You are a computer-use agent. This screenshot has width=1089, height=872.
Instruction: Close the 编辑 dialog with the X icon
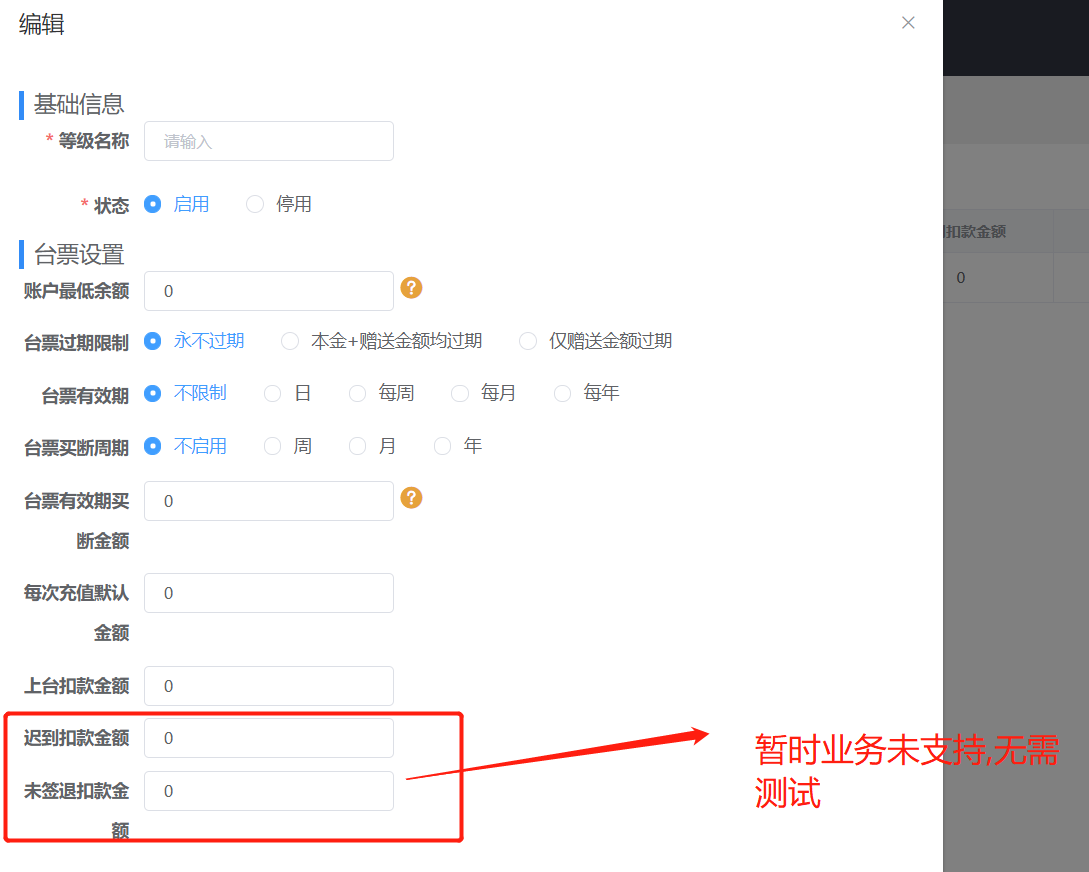pos(908,23)
